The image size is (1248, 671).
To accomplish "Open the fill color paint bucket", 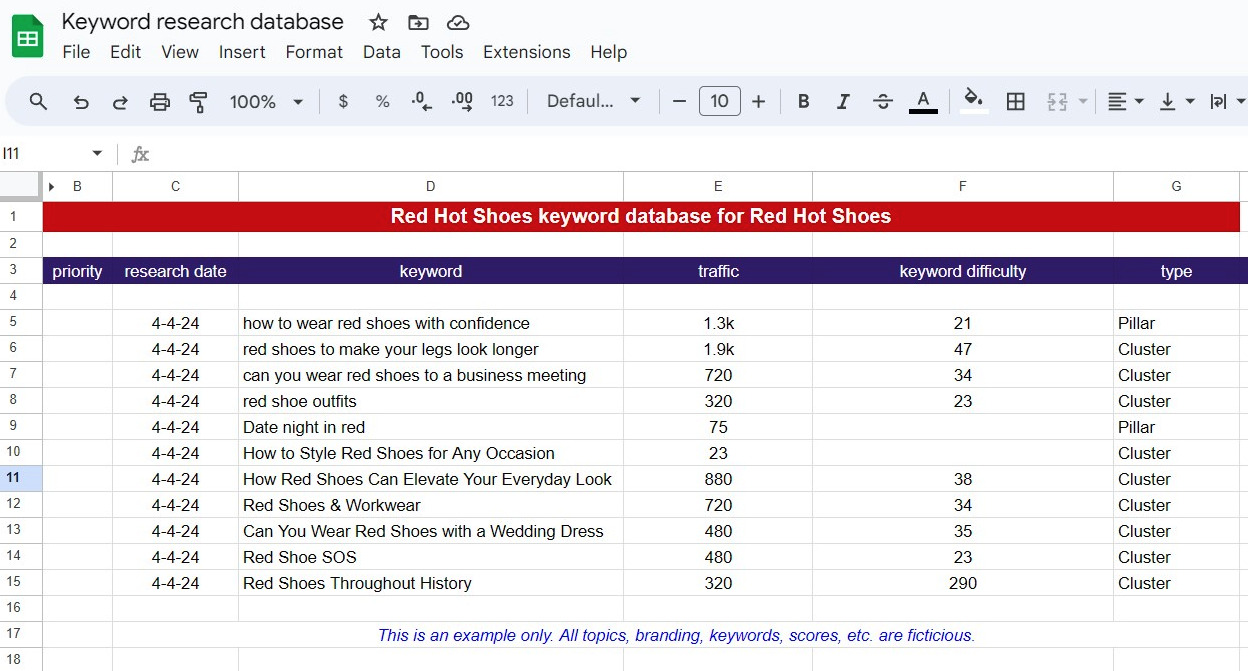I will coord(973,100).
